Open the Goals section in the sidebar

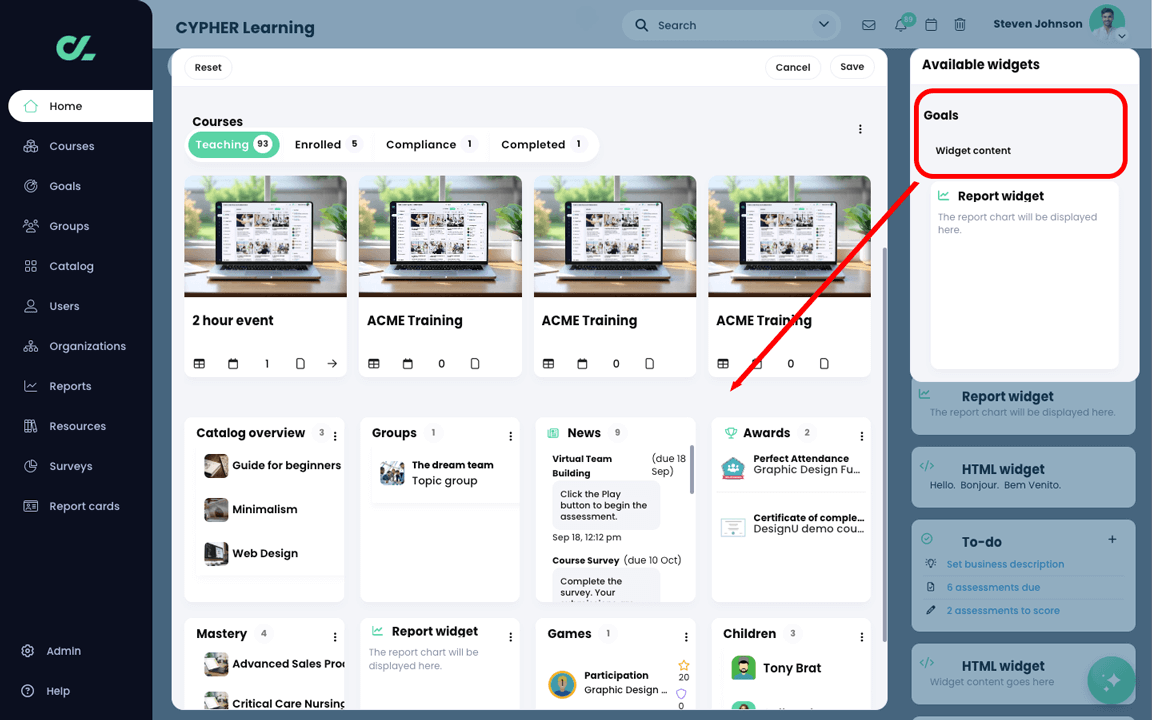(63, 186)
